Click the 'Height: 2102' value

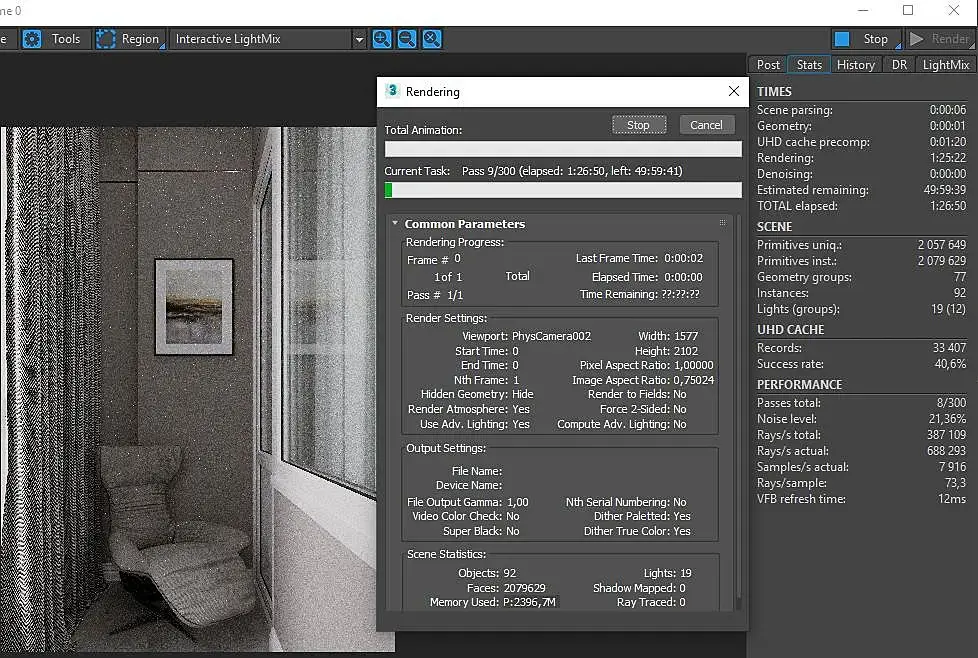pyautogui.click(x=666, y=351)
